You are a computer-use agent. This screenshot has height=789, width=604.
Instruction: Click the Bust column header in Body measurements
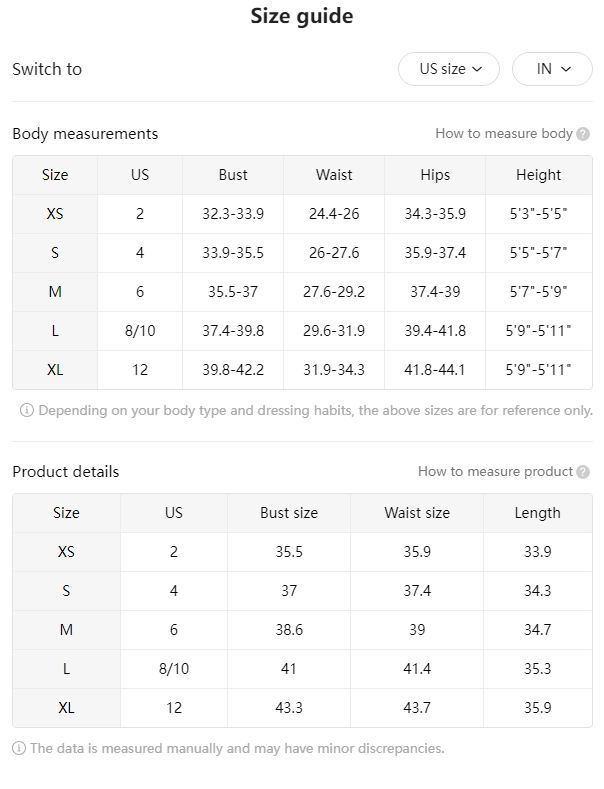[233, 175]
